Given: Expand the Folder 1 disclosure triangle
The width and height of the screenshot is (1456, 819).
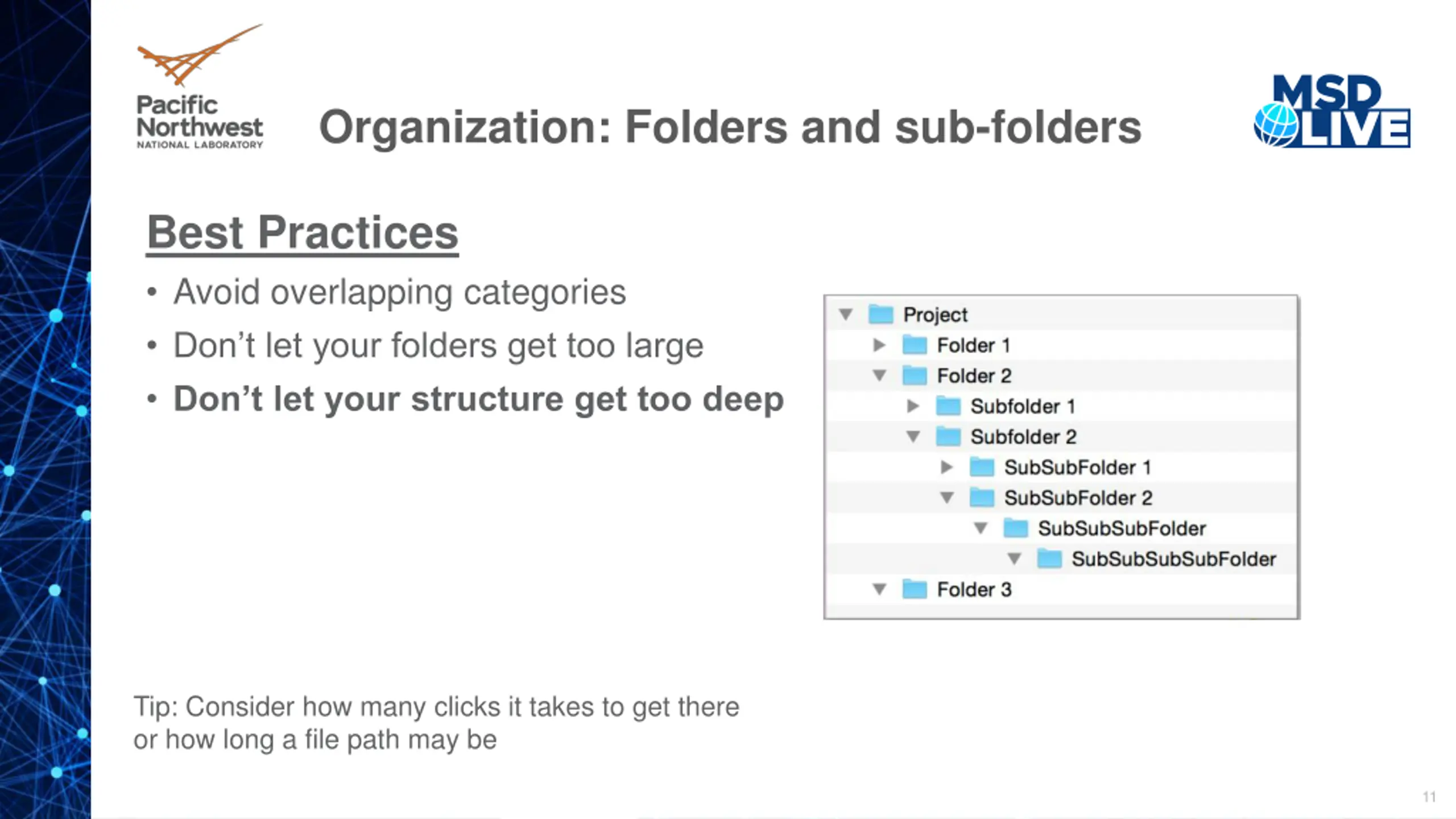Looking at the screenshot, I should click(x=879, y=345).
